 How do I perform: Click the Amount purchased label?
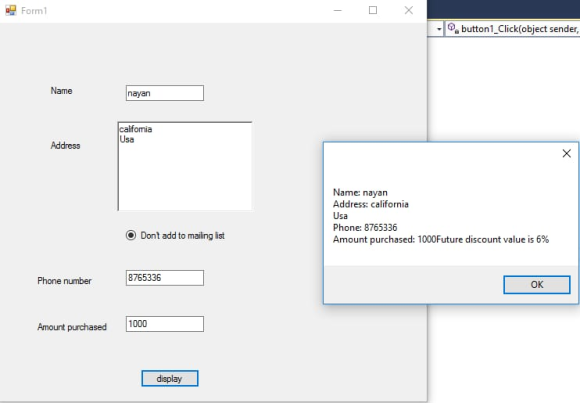point(72,327)
